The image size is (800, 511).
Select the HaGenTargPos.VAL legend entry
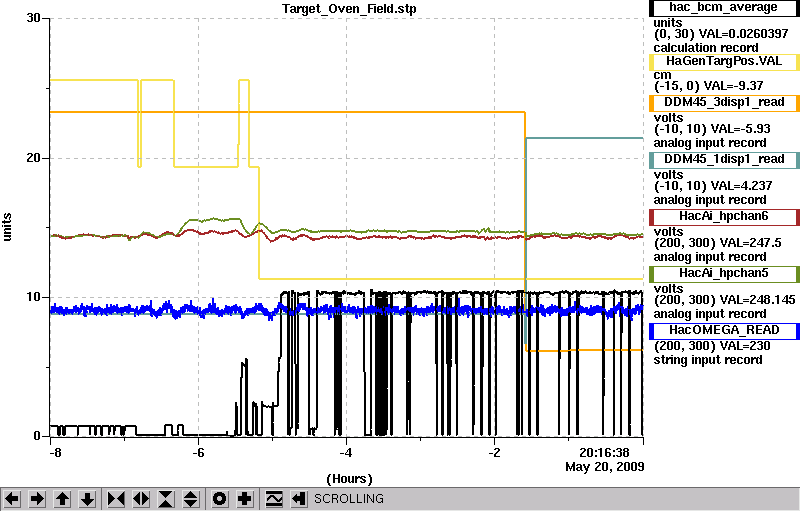723,62
